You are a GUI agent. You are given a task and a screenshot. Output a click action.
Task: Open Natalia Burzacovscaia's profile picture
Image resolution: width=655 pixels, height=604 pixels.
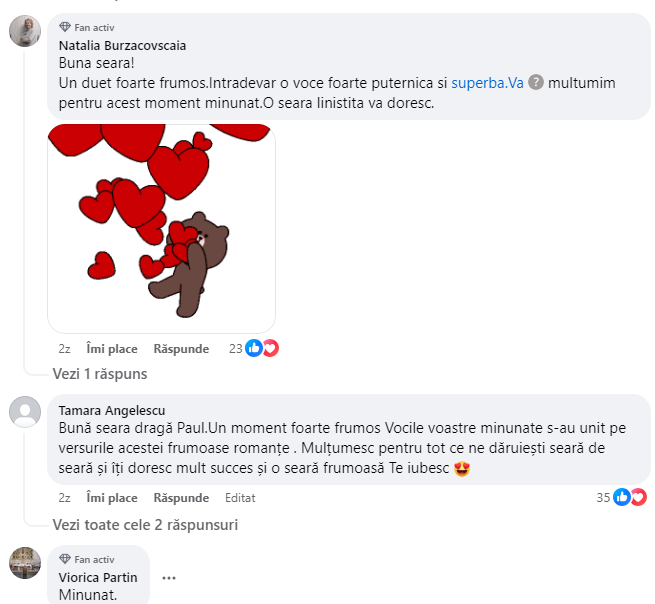pos(25,31)
